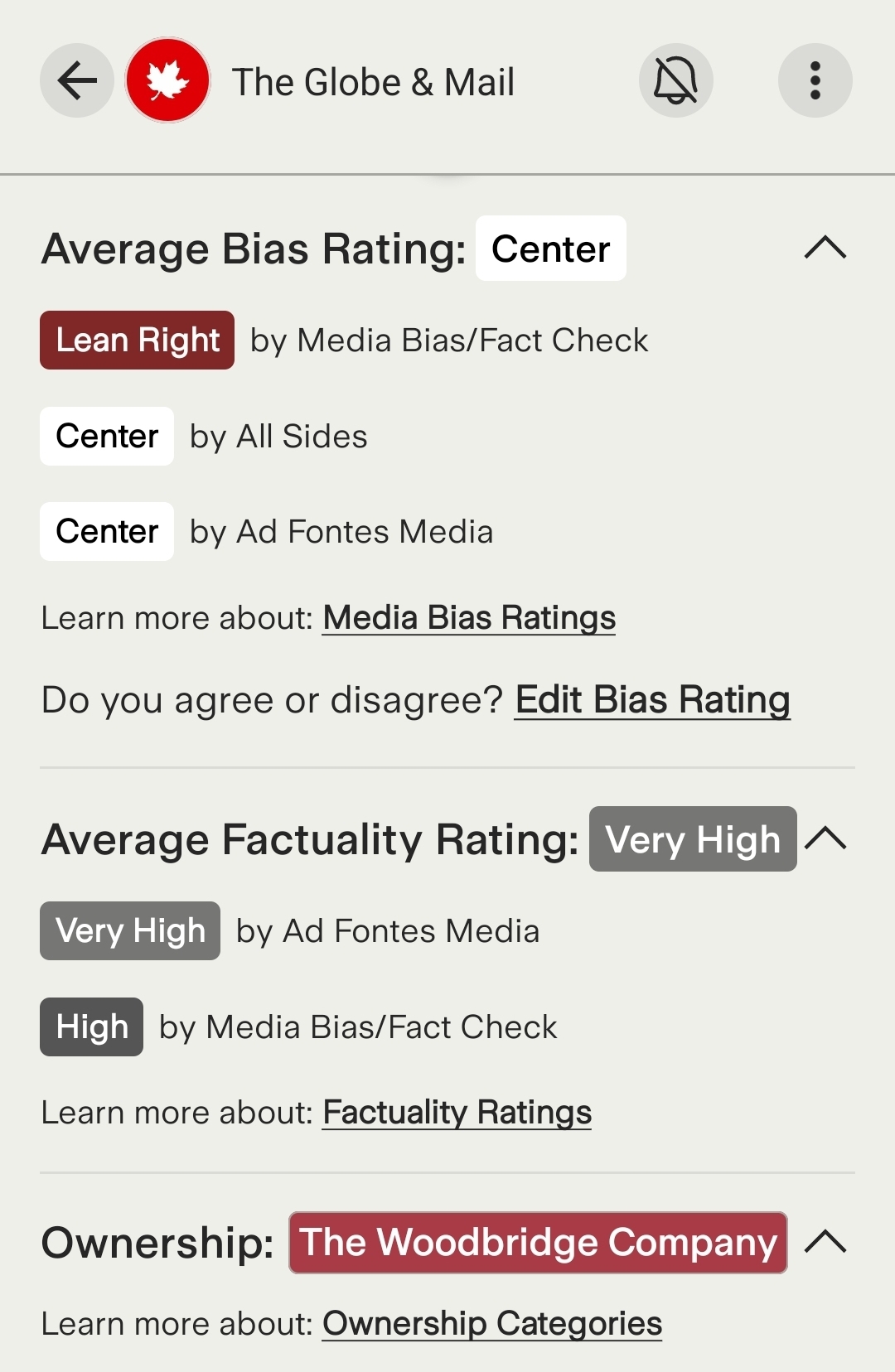This screenshot has height=1372, width=895.
Task: Open the three-dot more options menu
Action: coord(815,80)
